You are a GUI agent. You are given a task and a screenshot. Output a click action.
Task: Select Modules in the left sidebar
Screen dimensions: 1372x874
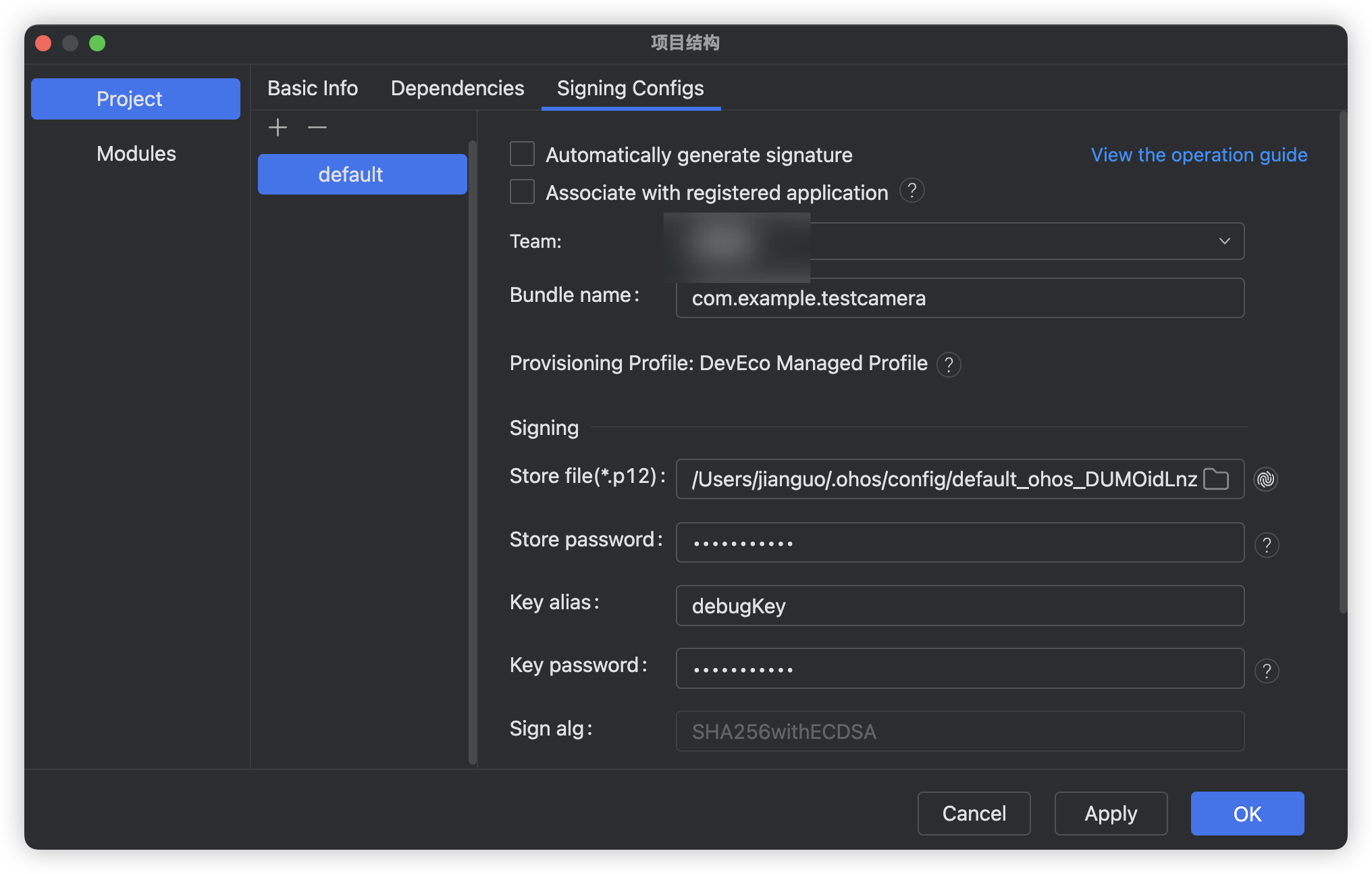(x=136, y=154)
